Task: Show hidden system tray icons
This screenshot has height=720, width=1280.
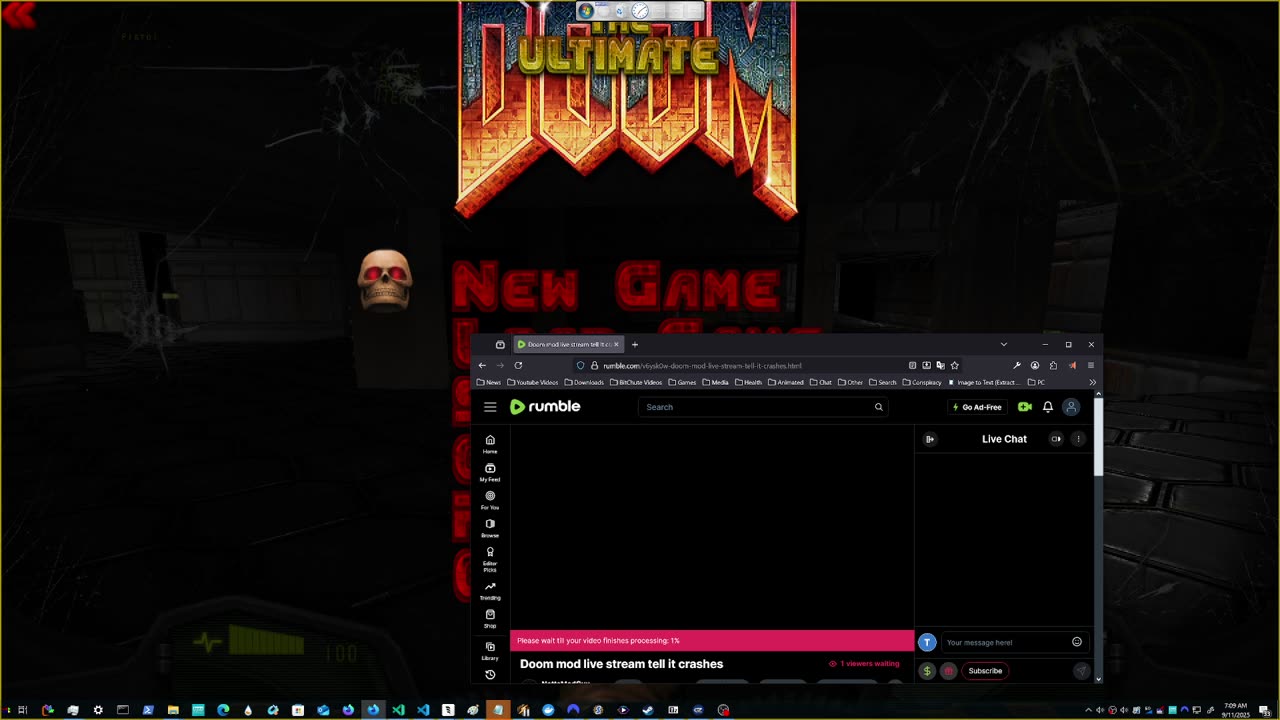Action: point(1088,710)
